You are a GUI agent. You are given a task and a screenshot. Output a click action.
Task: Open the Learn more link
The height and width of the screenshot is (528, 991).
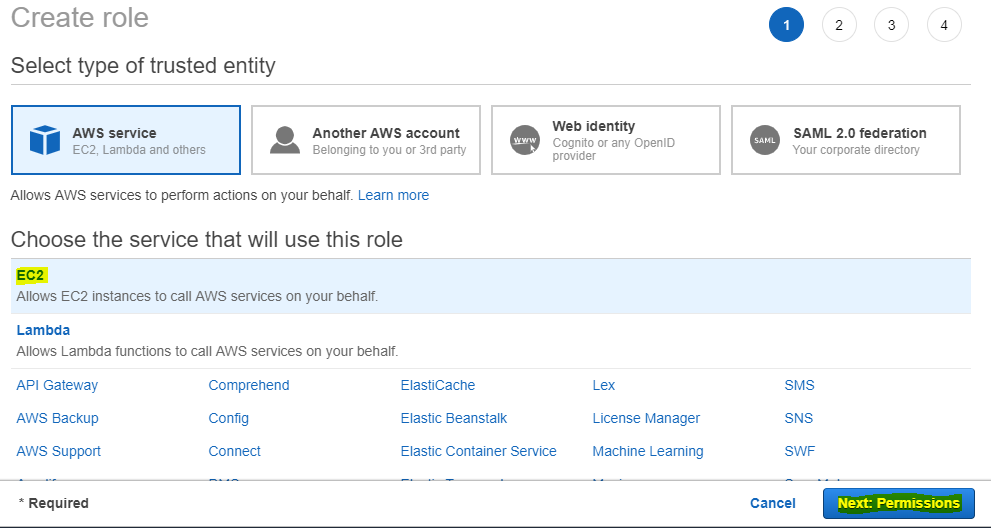coord(393,195)
